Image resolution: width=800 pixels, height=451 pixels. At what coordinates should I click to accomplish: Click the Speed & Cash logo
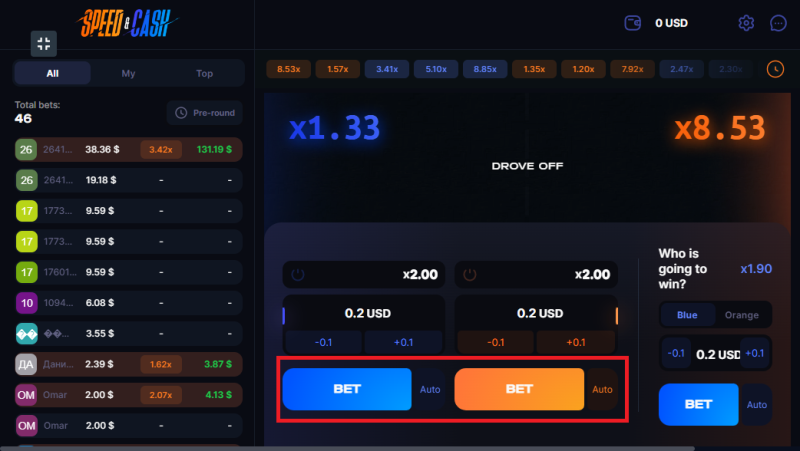127,23
